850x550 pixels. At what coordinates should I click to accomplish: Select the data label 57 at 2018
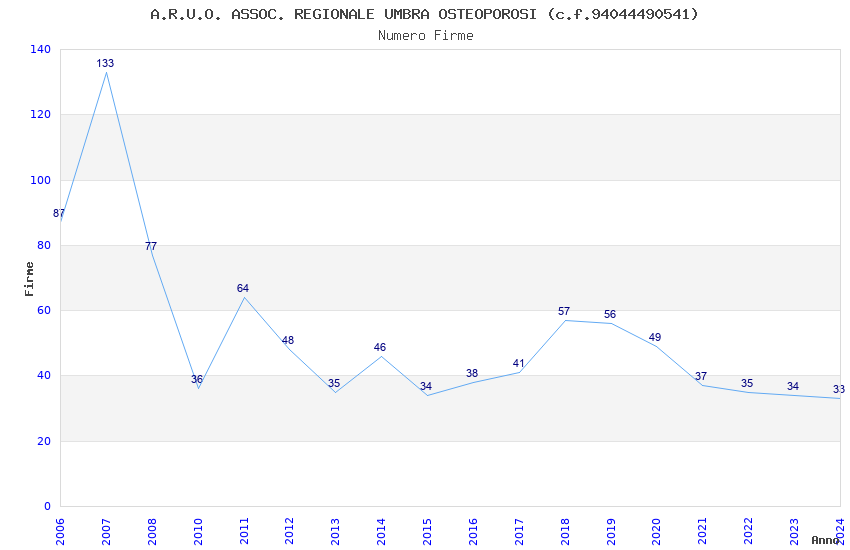[x=564, y=312]
